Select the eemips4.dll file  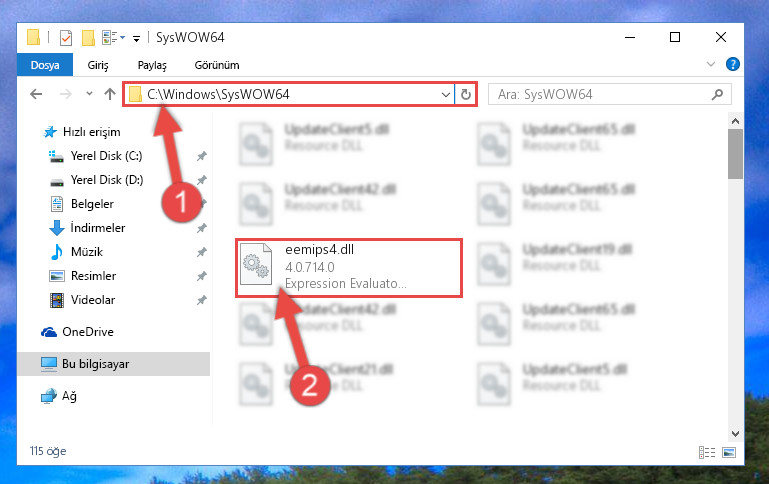click(349, 268)
